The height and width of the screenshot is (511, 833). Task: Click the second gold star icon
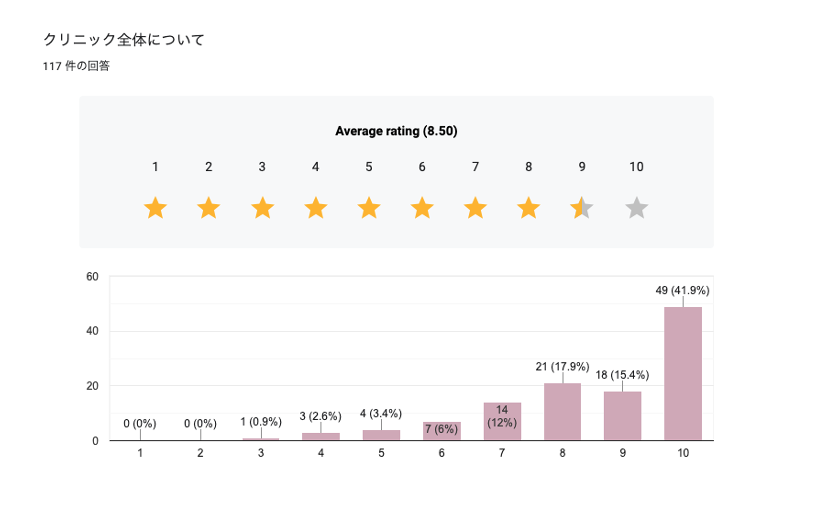[x=208, y=208]
